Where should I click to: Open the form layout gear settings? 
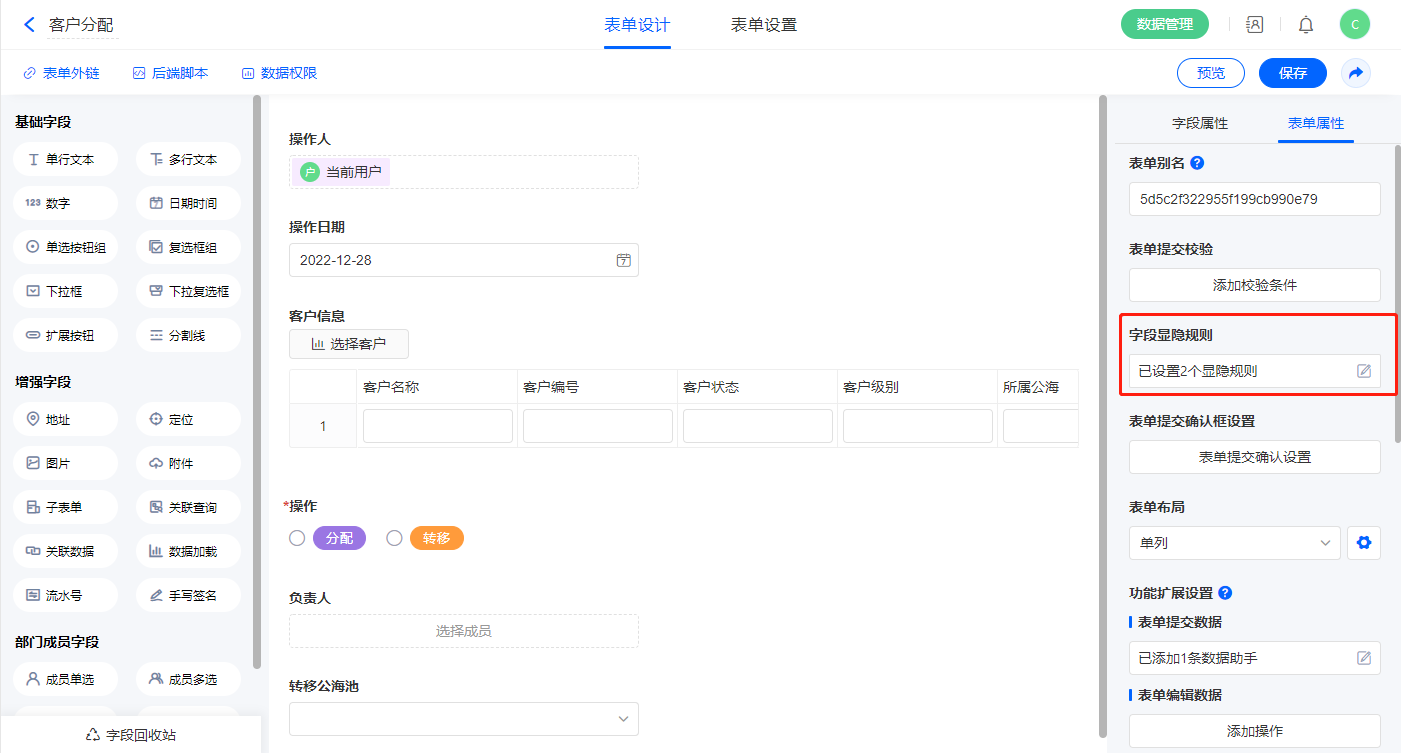click(x=1363, y=543)
